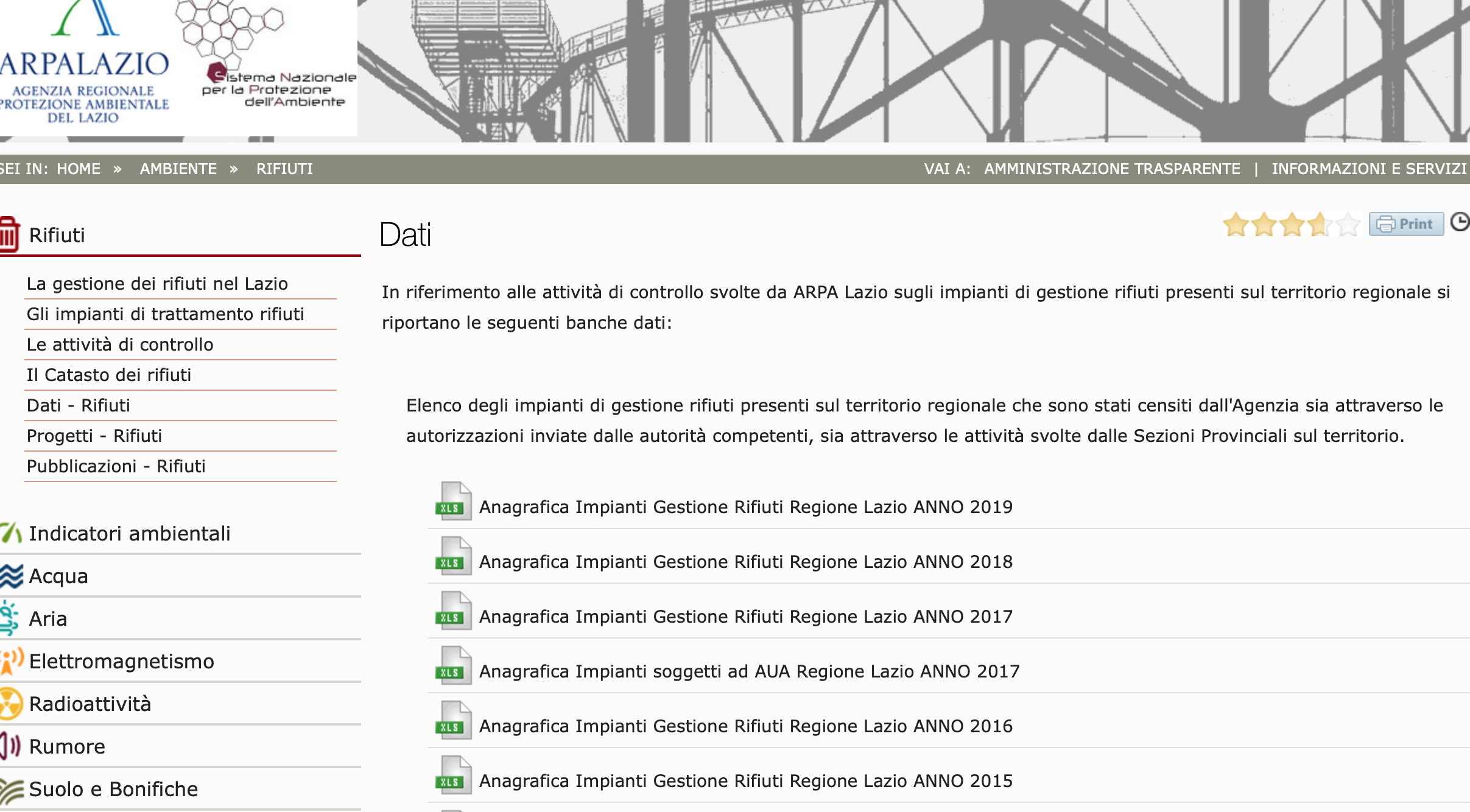
Task: Go to HOME in the breadcrumb
Action: click(x=79, y=169)
